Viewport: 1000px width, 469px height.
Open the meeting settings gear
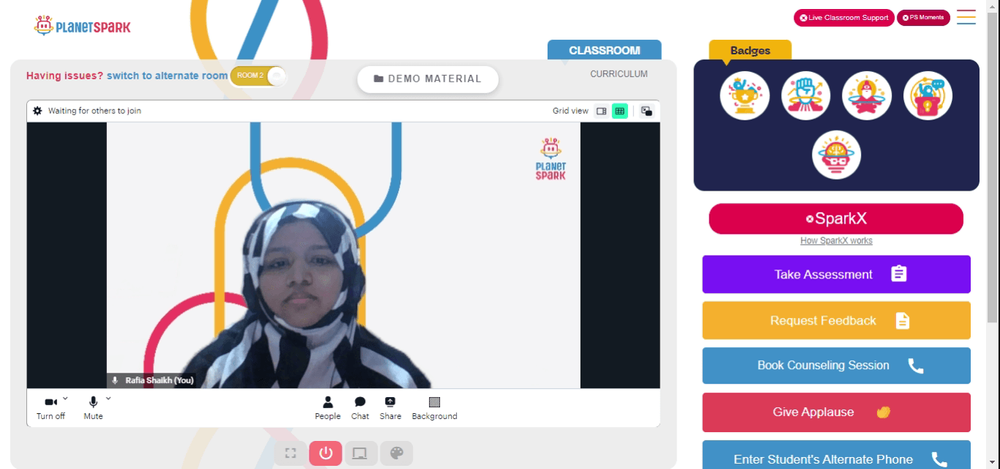click(37, 111)
